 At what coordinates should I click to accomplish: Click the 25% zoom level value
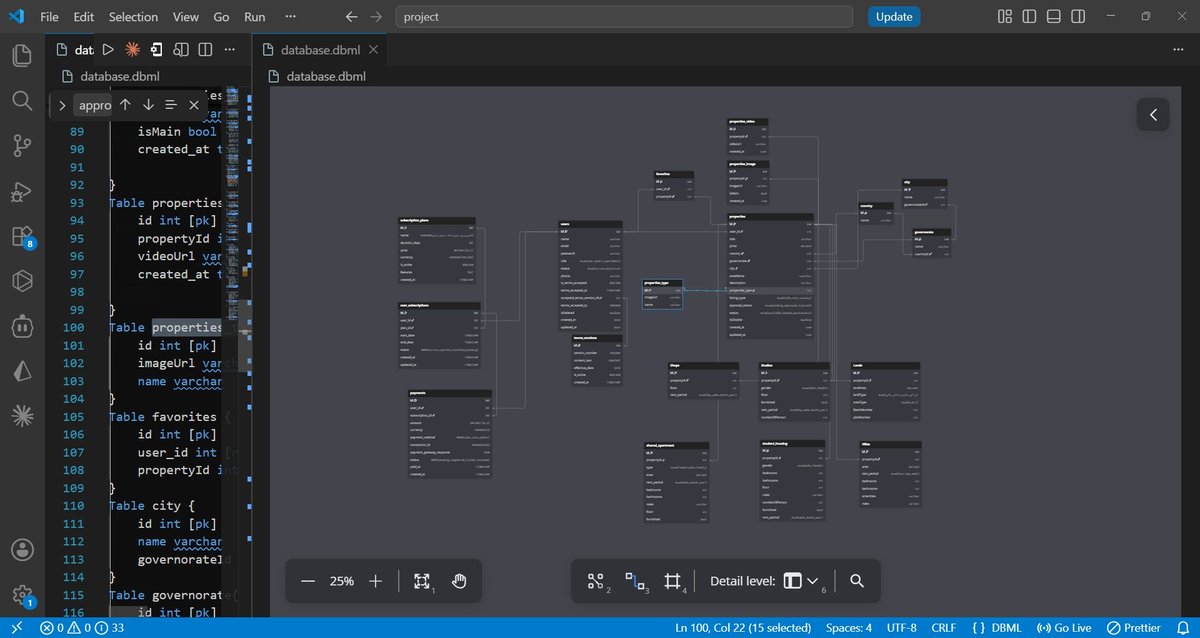click(342, 581)
